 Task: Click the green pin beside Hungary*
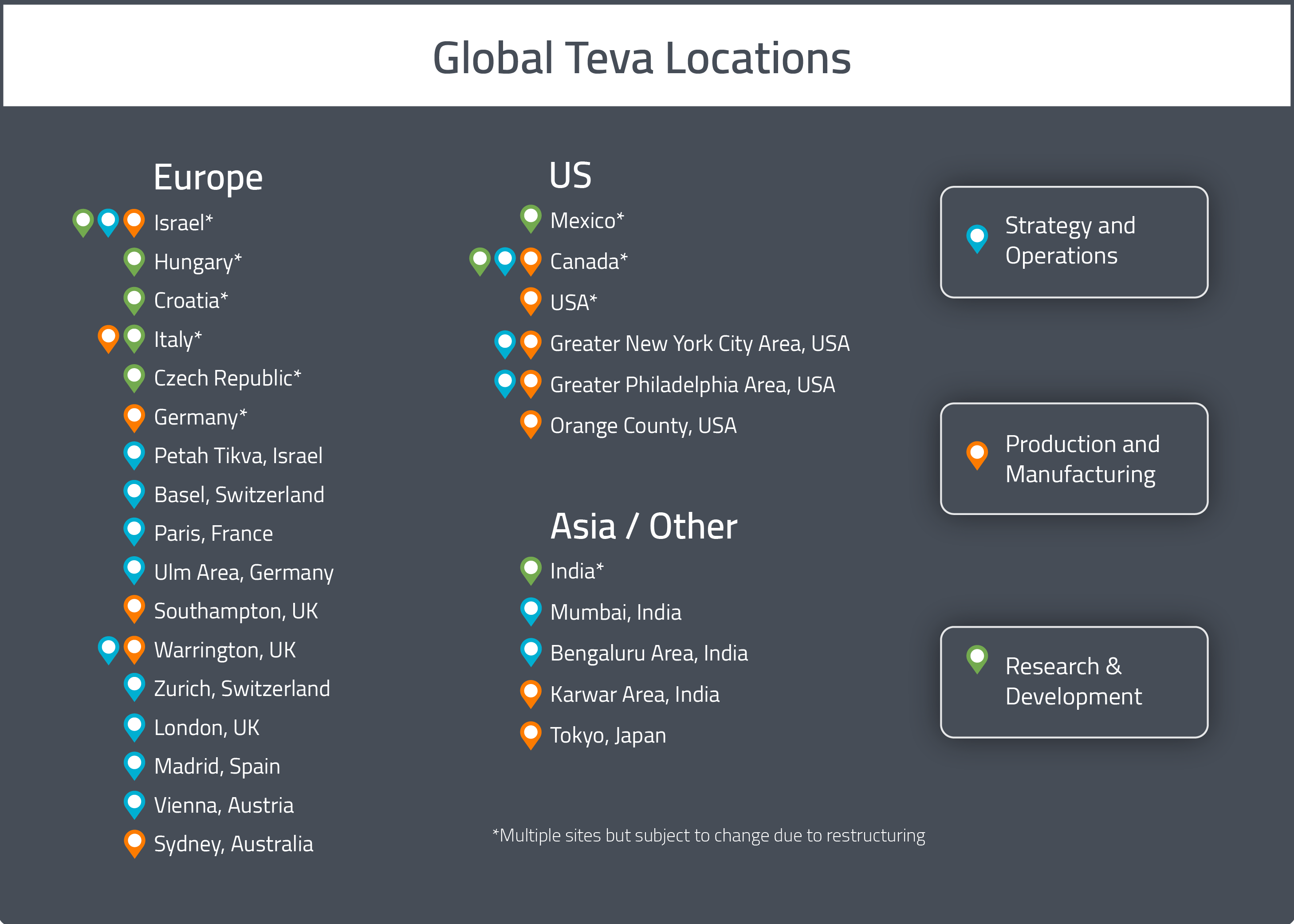pos(134,262)
